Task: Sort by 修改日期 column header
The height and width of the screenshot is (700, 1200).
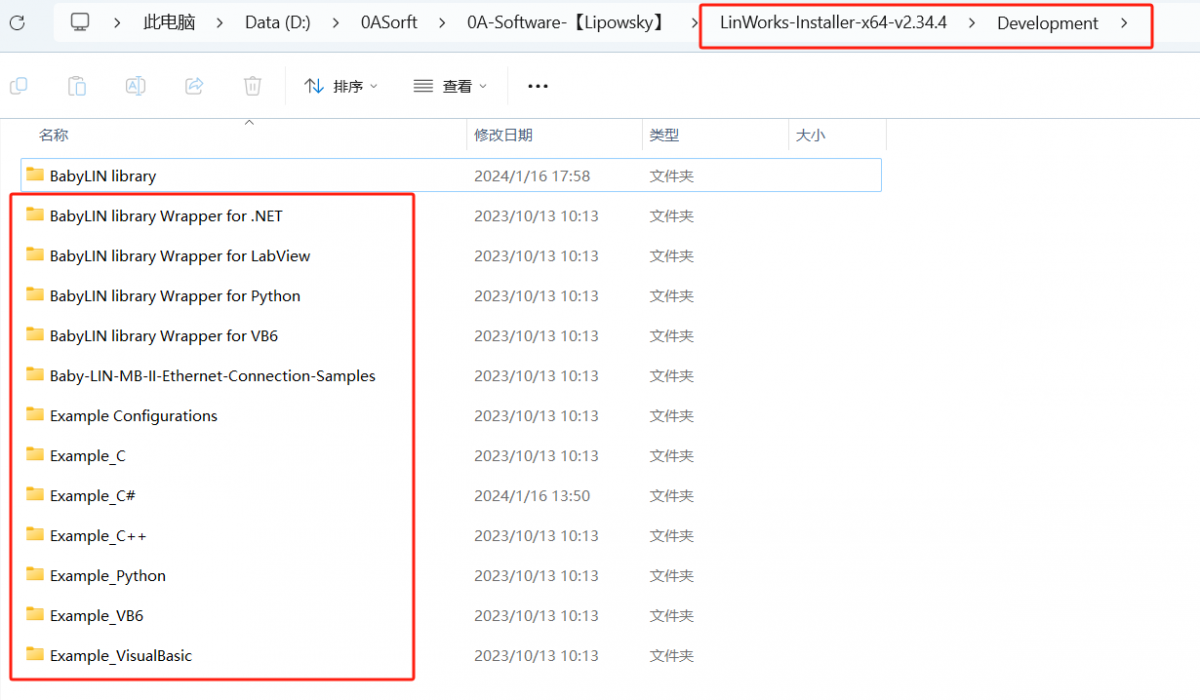Action: click(x=503, y=135)
